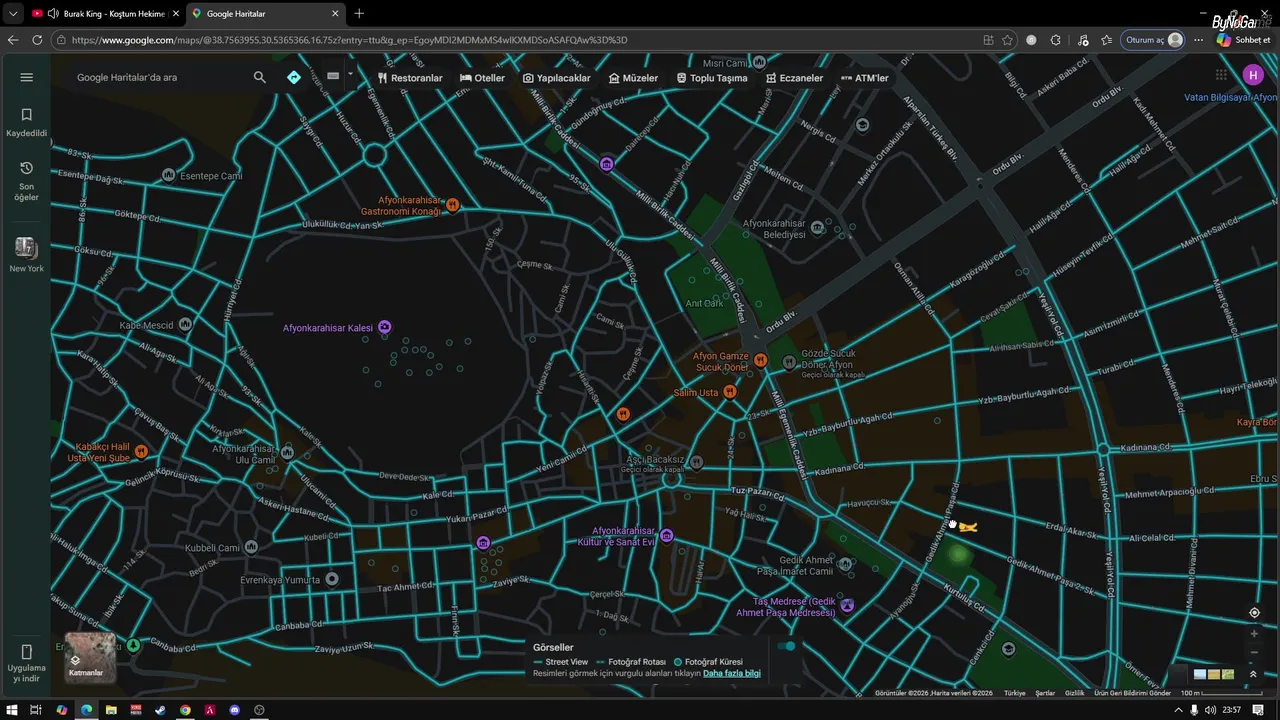Click the Evrenkaya Yumurta pin
This screenshot has height=720, width=1280.
coord(332,579)
